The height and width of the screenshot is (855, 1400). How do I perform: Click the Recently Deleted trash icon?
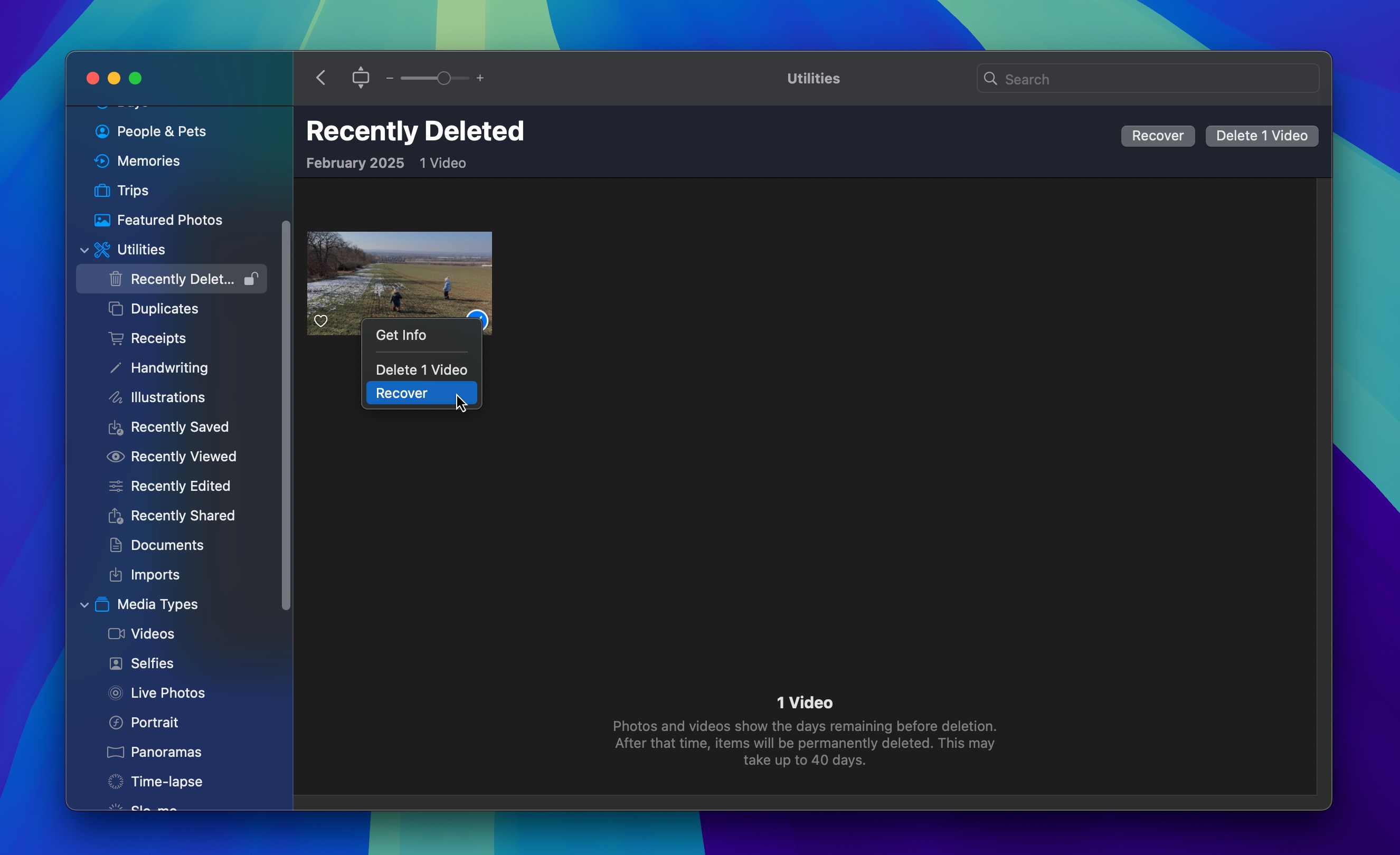(x=115, y=279)
